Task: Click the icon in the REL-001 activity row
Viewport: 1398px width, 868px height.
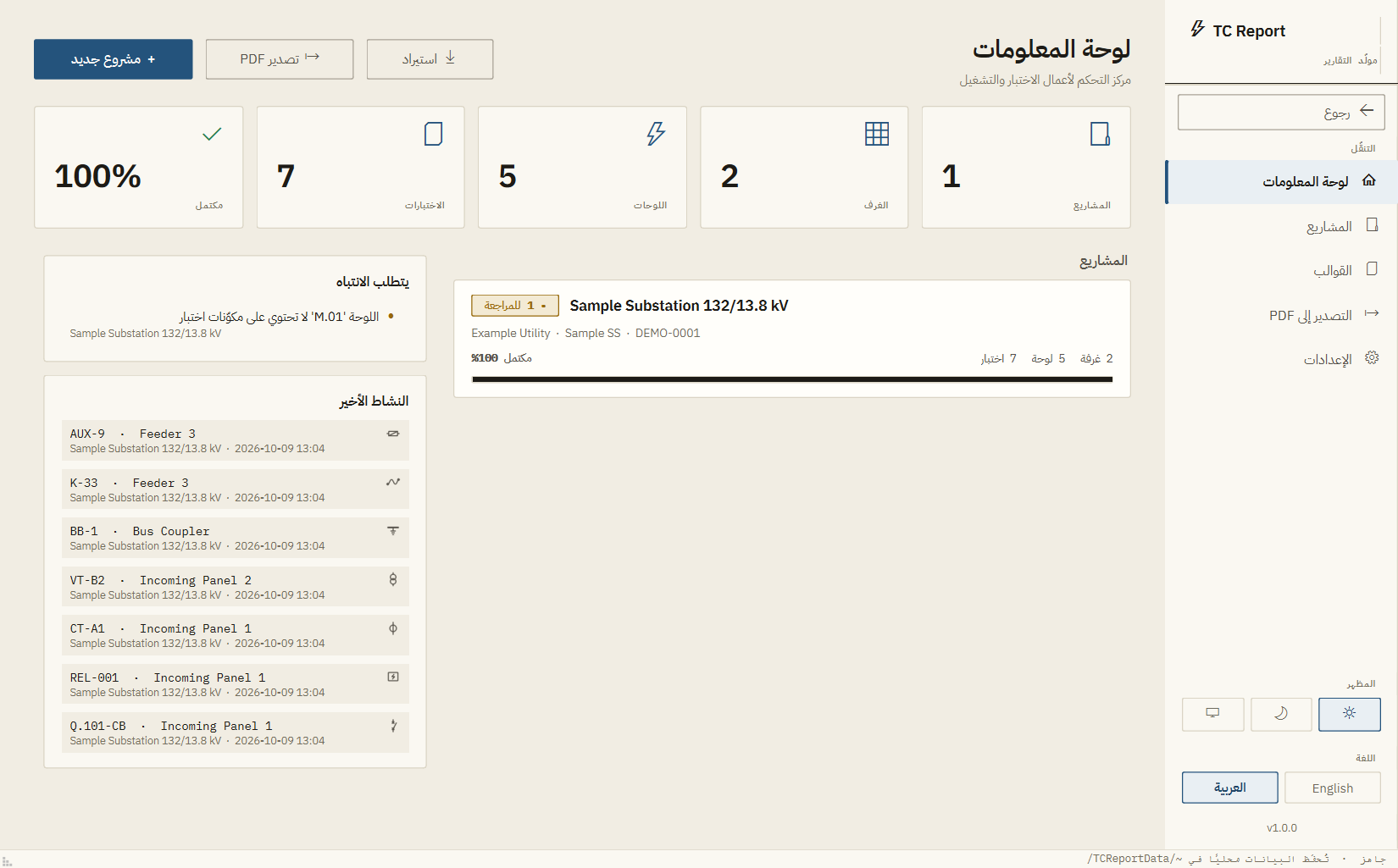Action: click(393, 677)
